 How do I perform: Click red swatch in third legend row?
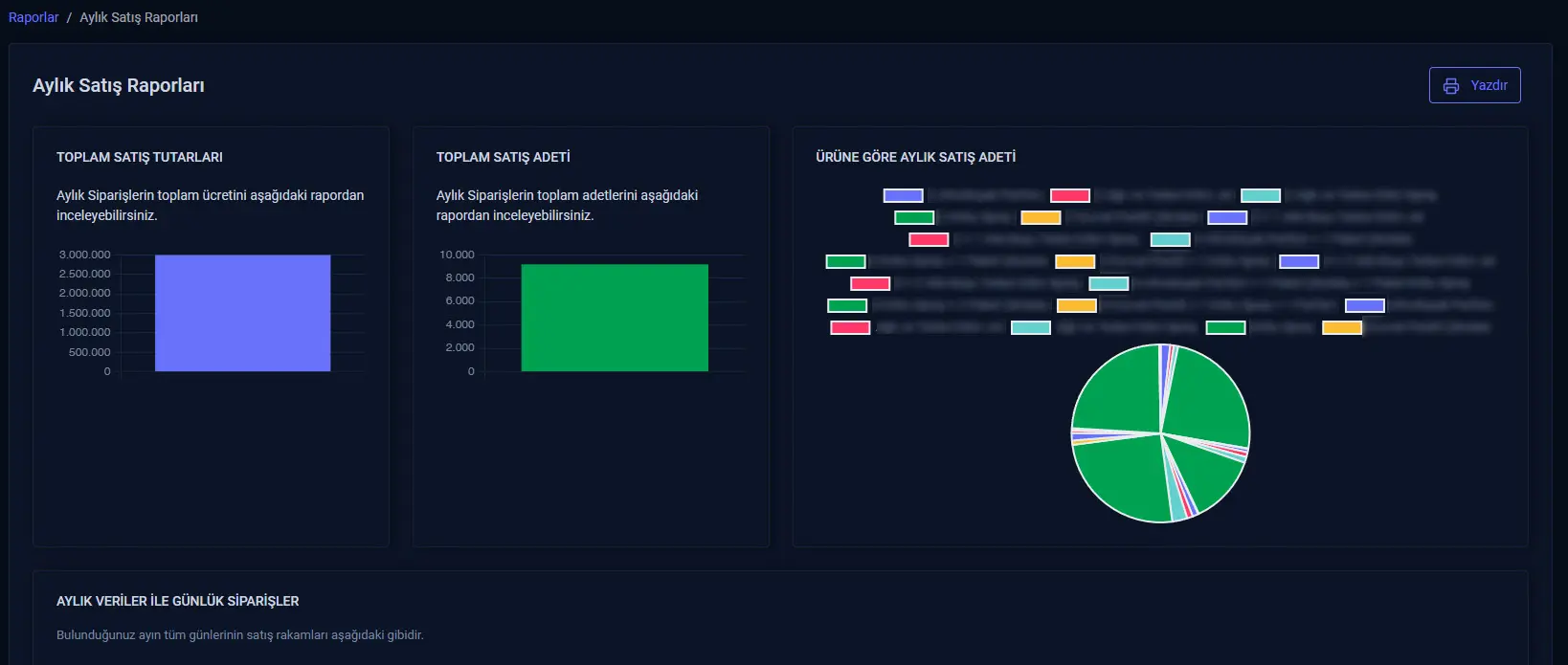(x=929, y=239)
